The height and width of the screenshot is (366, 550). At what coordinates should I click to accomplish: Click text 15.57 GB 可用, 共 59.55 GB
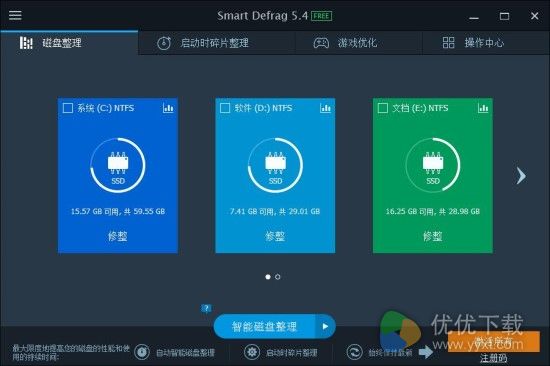pos(118,211)
